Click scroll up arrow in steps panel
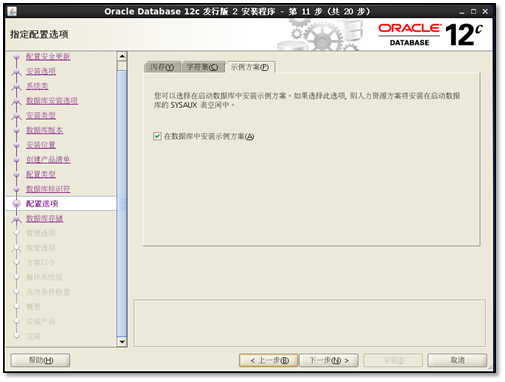This screenshot has height=382, width=505. (x=122, y=56)
